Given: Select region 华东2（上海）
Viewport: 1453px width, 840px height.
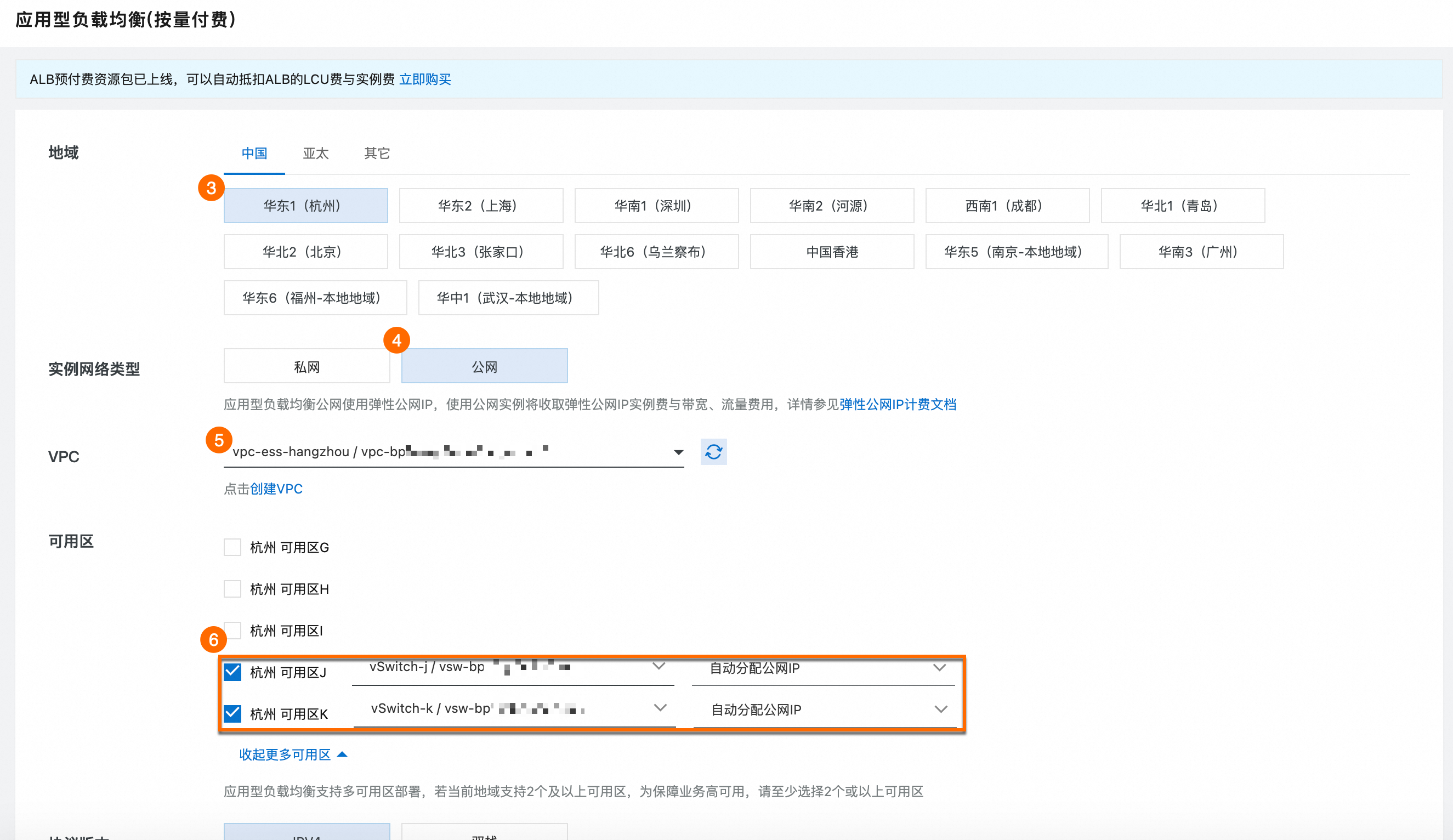Looking at the screenshot, I should 481,205.
